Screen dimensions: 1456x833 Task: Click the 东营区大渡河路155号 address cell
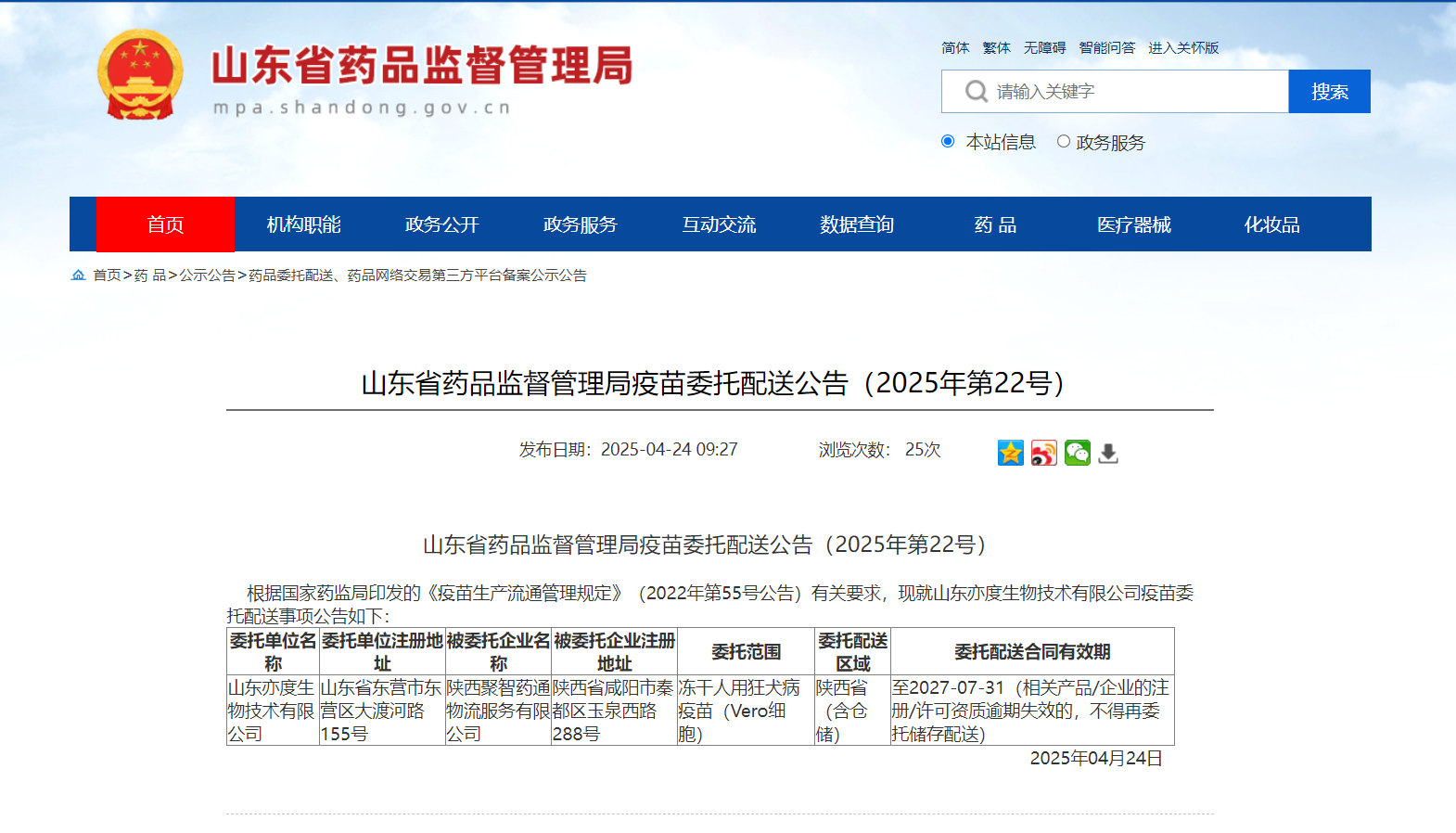coord(382,711)
